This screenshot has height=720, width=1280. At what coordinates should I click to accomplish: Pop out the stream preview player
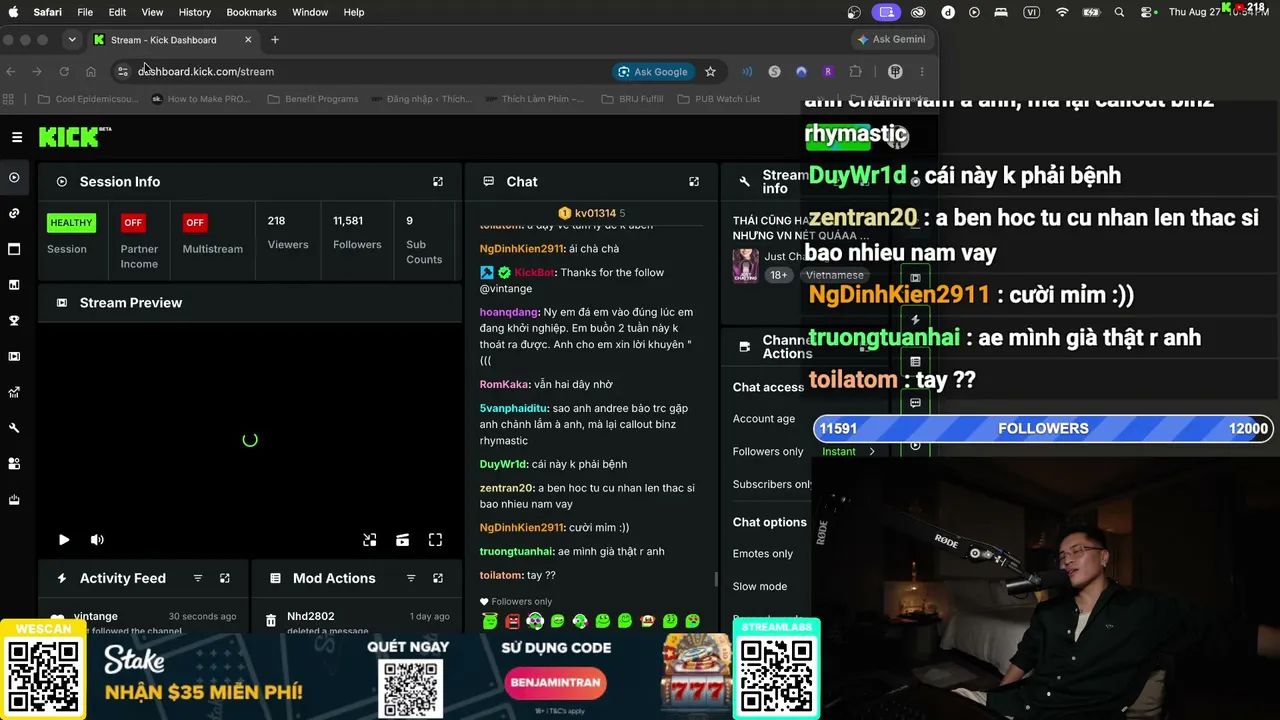370,540
